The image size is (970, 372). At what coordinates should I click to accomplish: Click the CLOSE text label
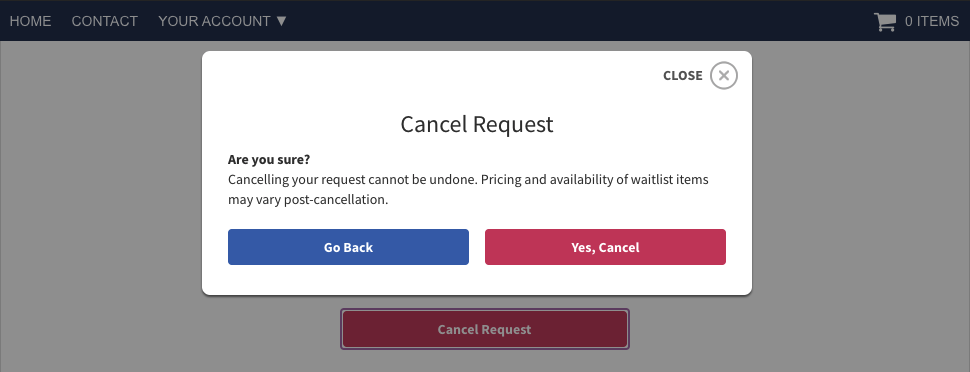(683, 76)
